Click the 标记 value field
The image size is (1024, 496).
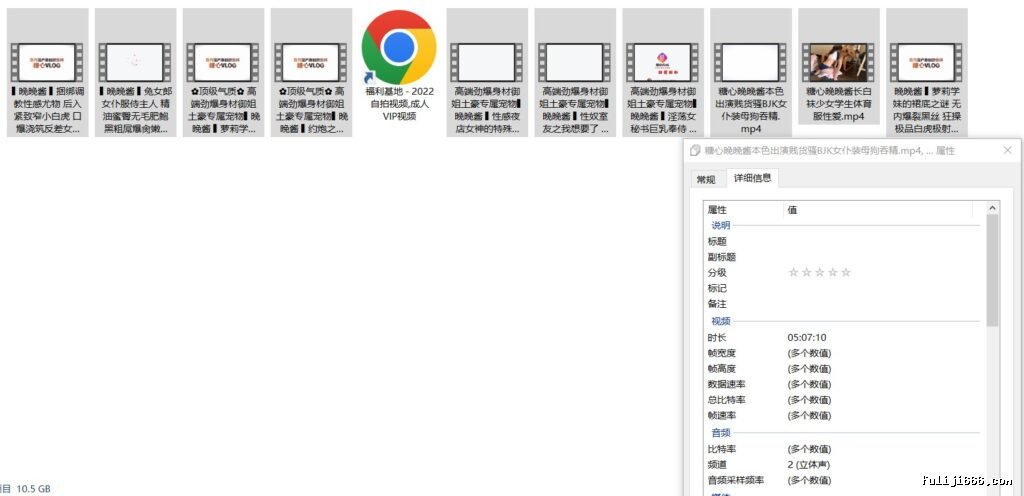pos(883,288)
